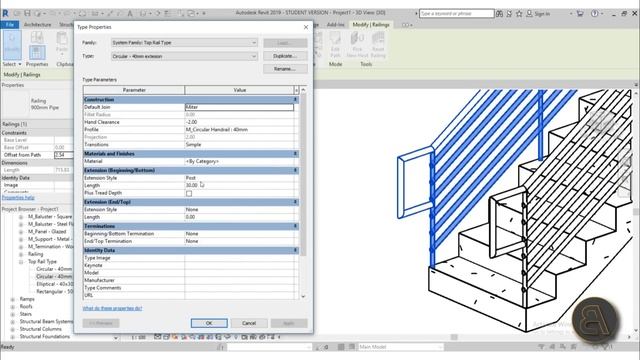Image resolution: width=640 pixels, height=360 pixels.
Task: Open the Architecture ribbon tab
Action: pyautogui.click(x=38, y=24)
